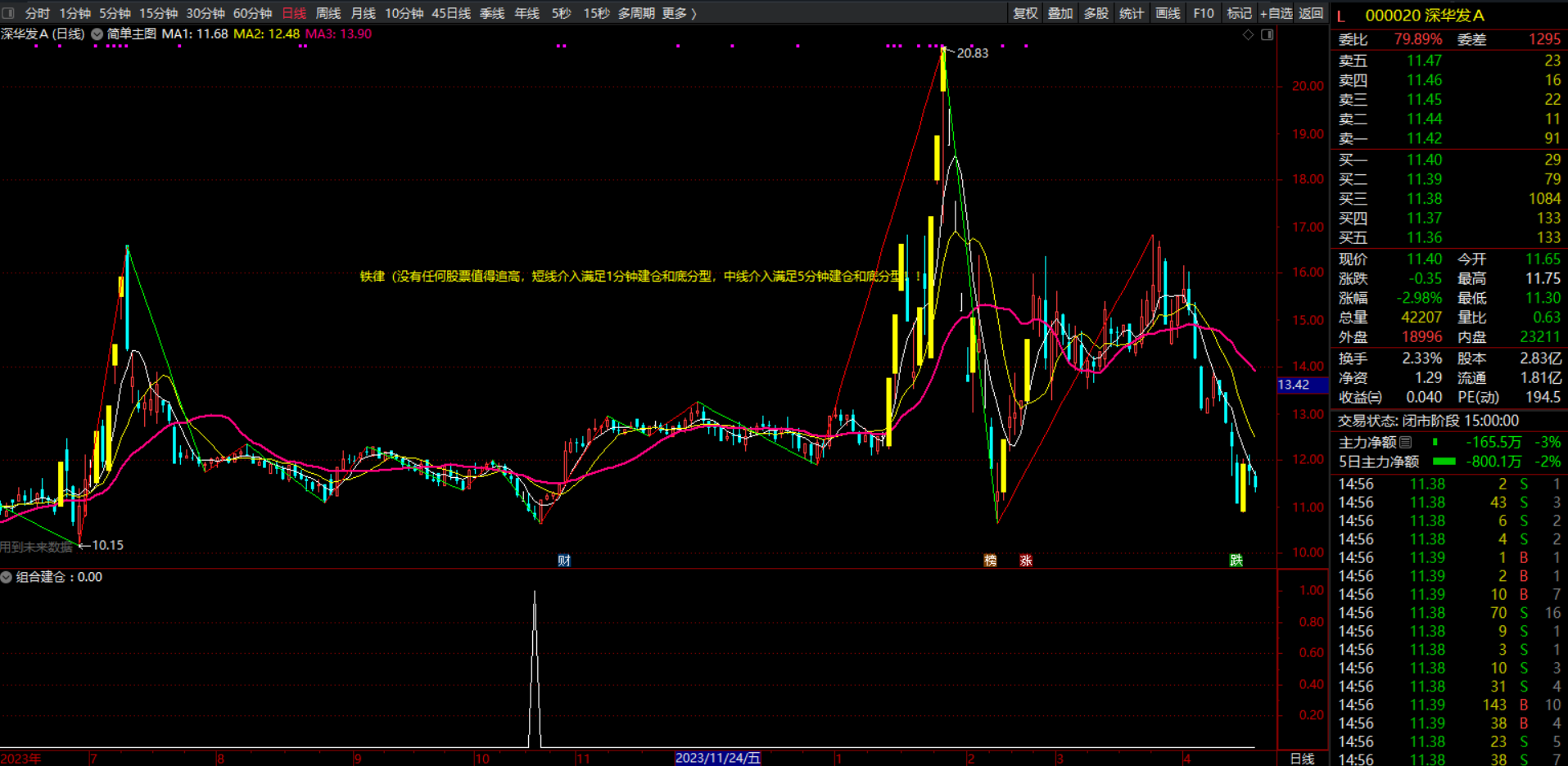Click the 涨 event marker on chart

point(1026,561)
